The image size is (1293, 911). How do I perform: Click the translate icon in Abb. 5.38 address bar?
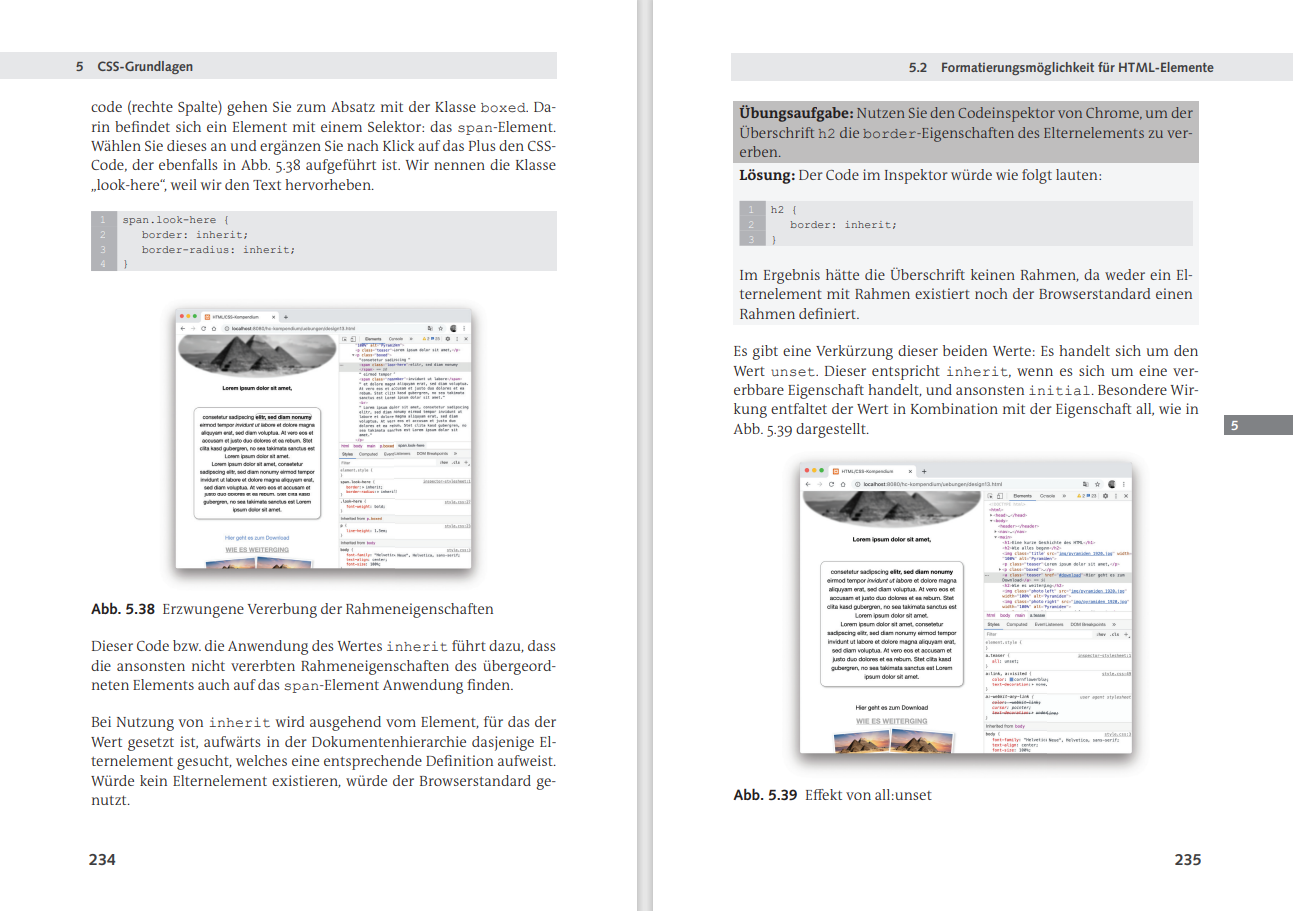(430, 328)
